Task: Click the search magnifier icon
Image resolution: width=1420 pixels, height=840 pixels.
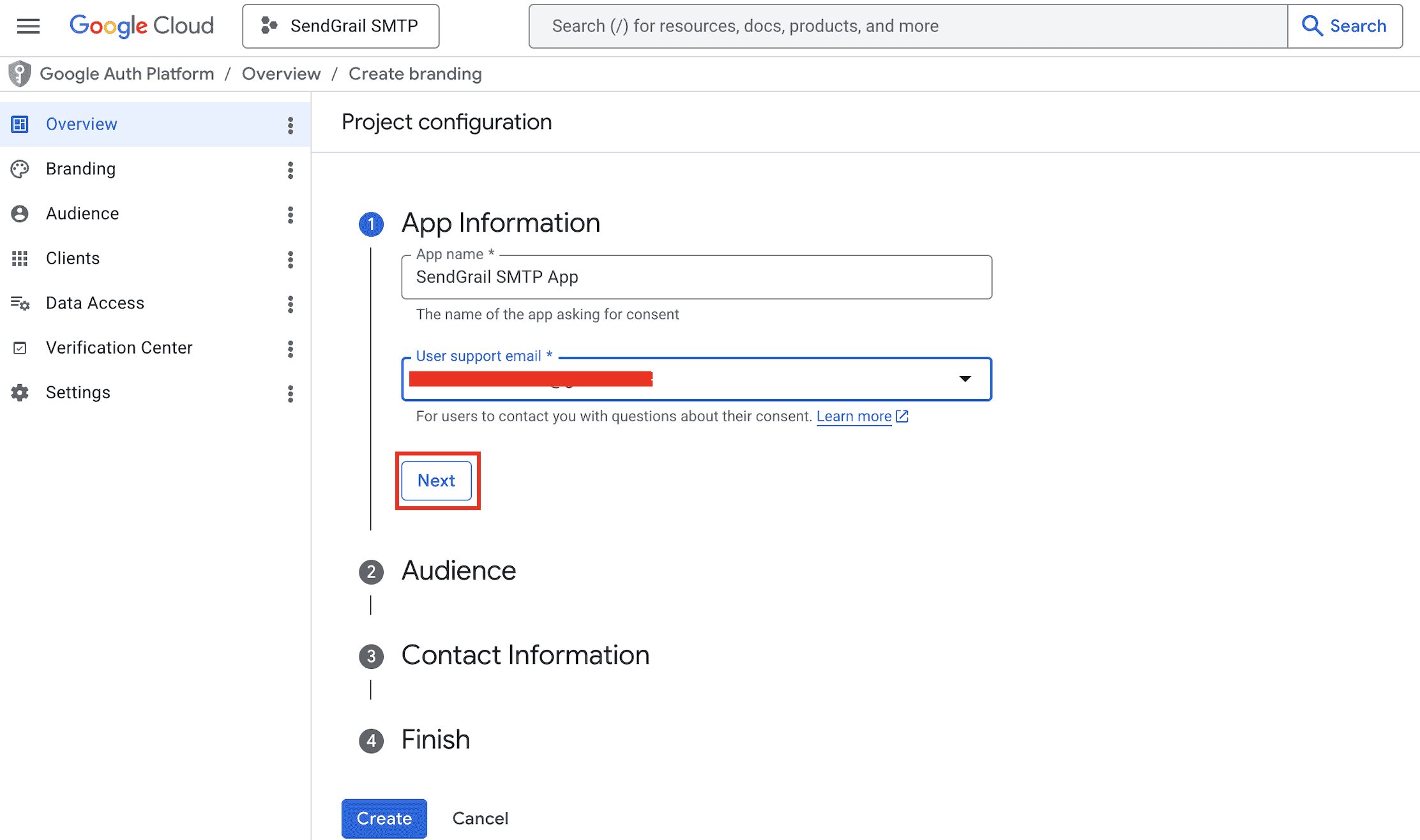Action: [1312, 26]
